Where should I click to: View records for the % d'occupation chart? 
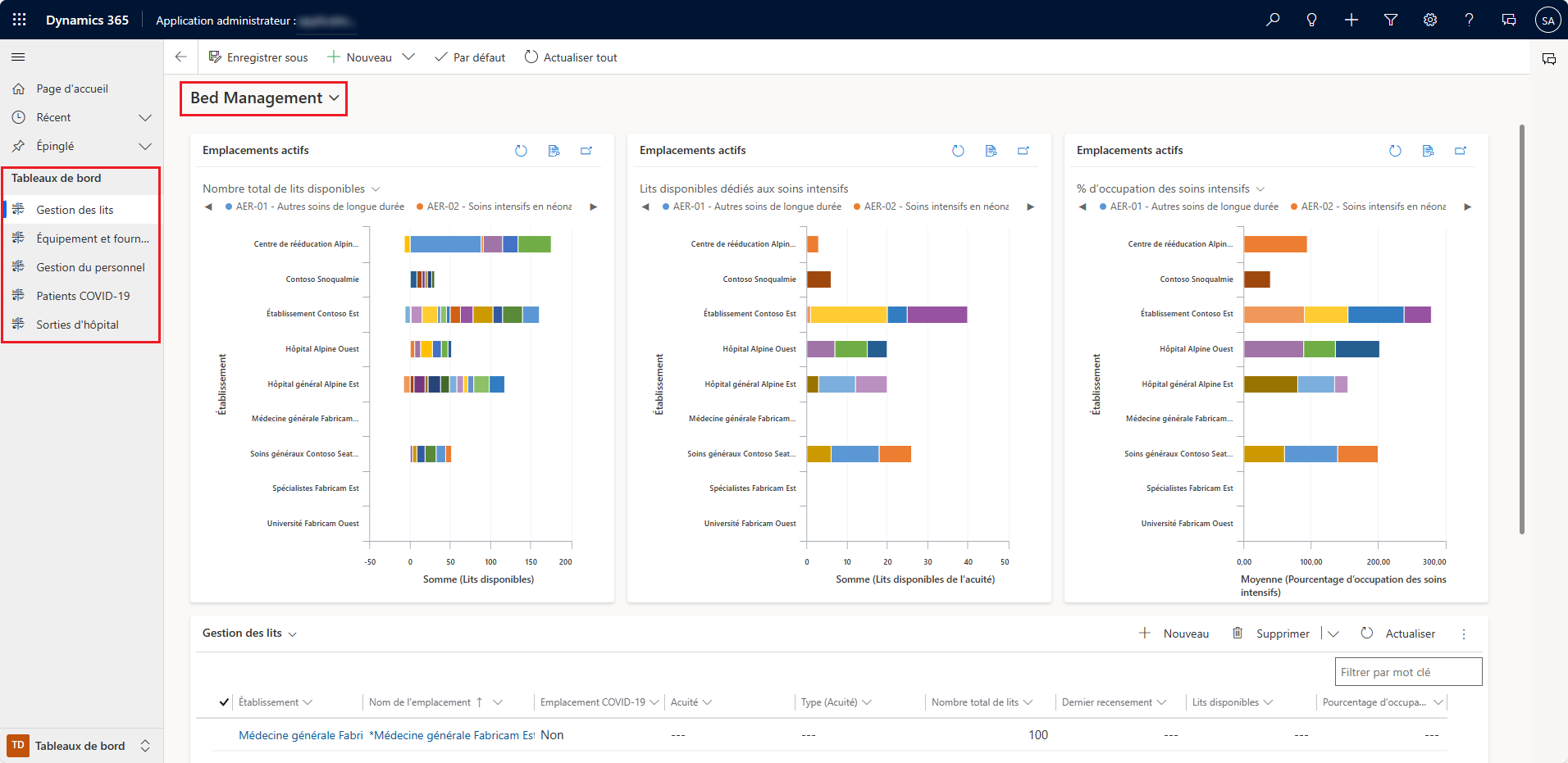1428,151
